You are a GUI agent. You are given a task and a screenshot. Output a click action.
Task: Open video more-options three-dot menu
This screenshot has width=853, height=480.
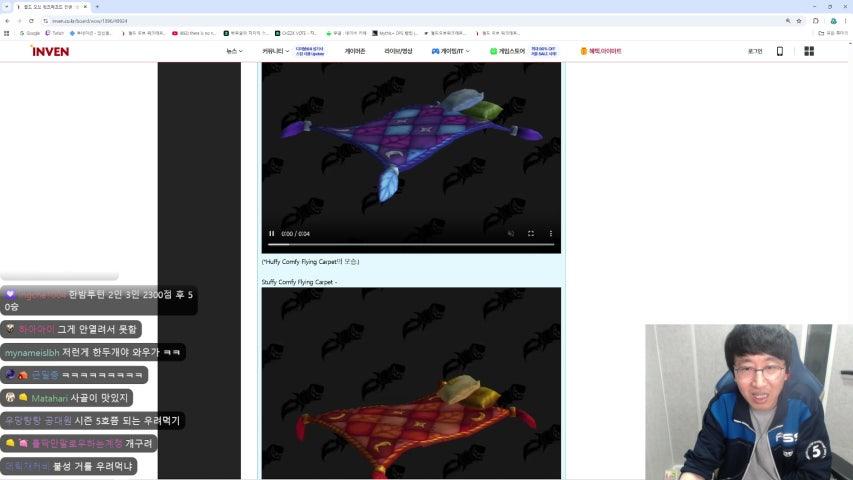pyautogui.click(x=551, y=233)
